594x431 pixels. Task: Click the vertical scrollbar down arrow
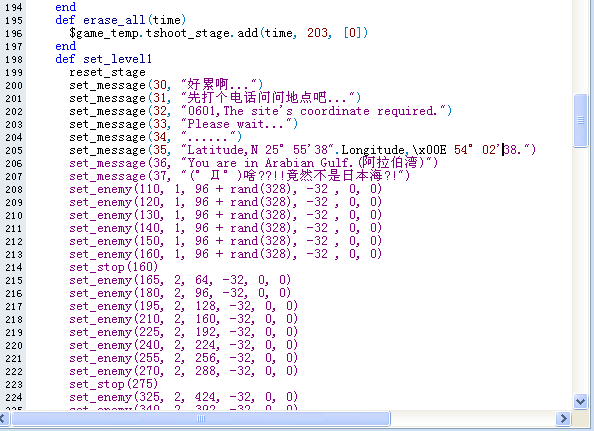pyautogui.click(x=580, y=401)
